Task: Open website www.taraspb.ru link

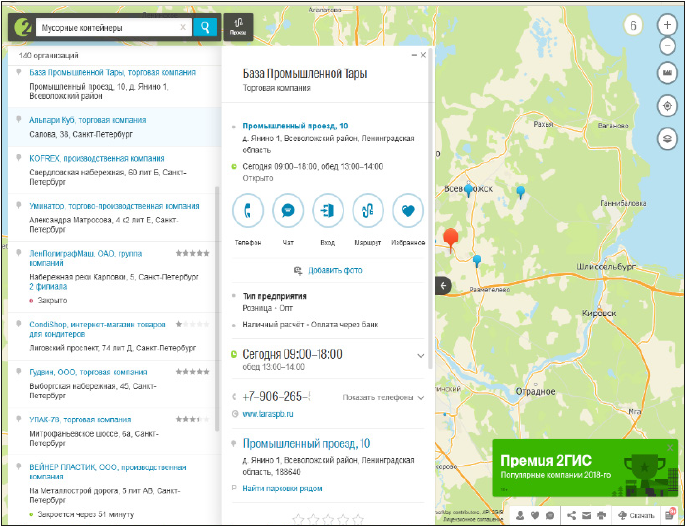Action: 268,414
